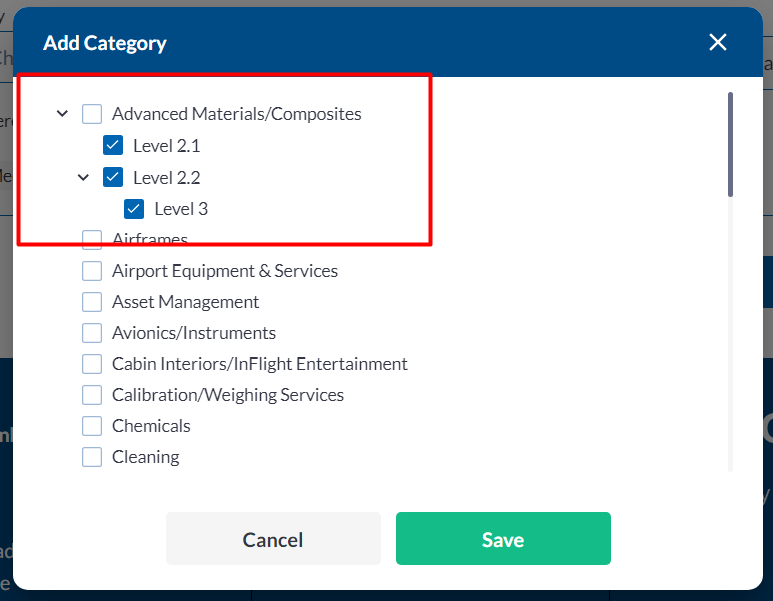Click the Save button
This screenshot has height=601, width=773.
503,539
